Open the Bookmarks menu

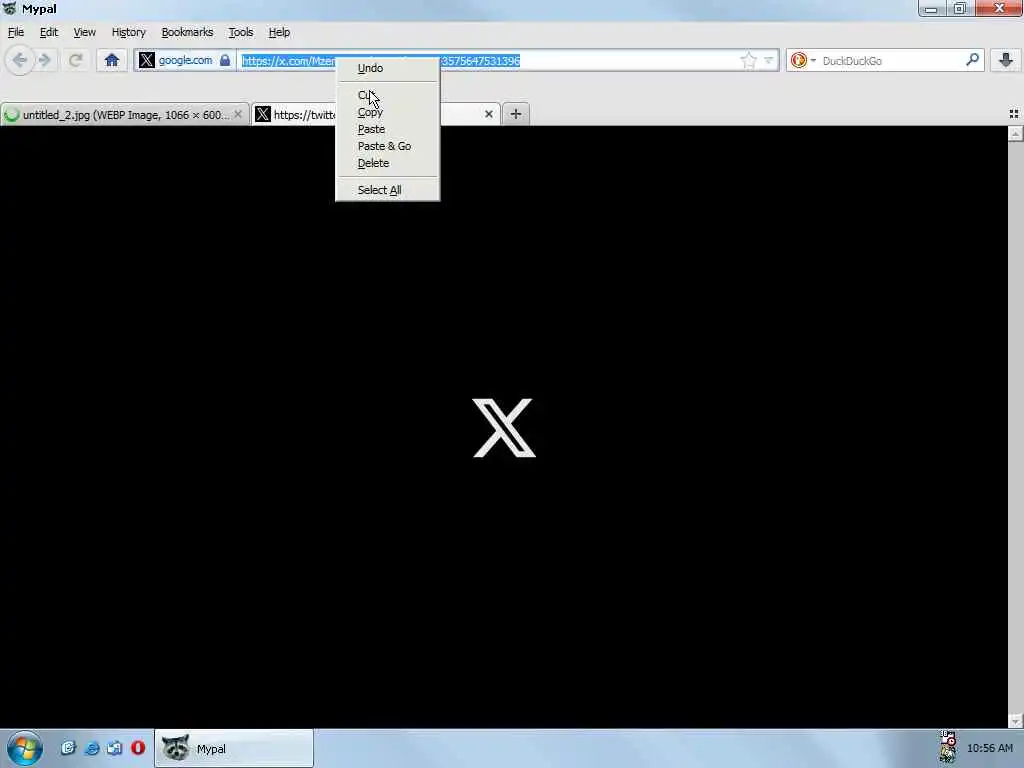coord(187,32)
